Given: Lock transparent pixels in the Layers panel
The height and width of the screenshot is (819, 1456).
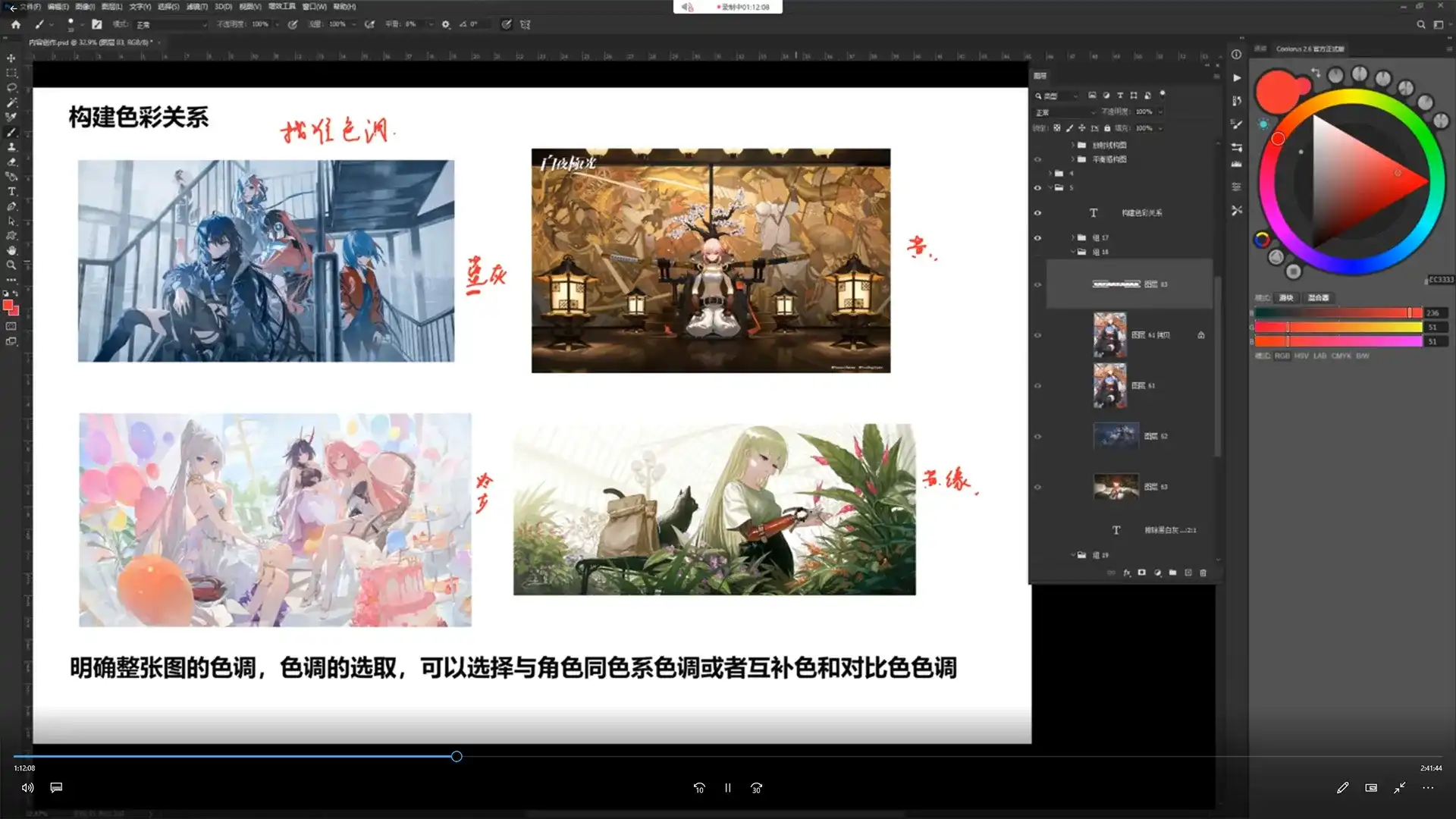Looking at the screenshot, I should 1058,128.
